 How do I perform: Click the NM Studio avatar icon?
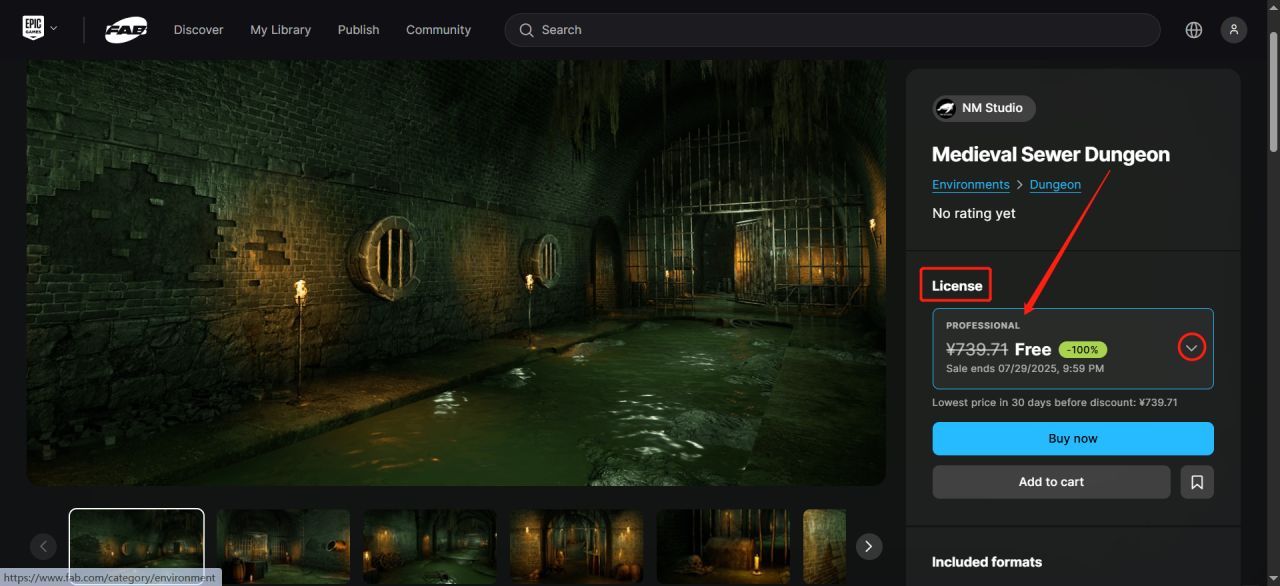tap(946, 108)
